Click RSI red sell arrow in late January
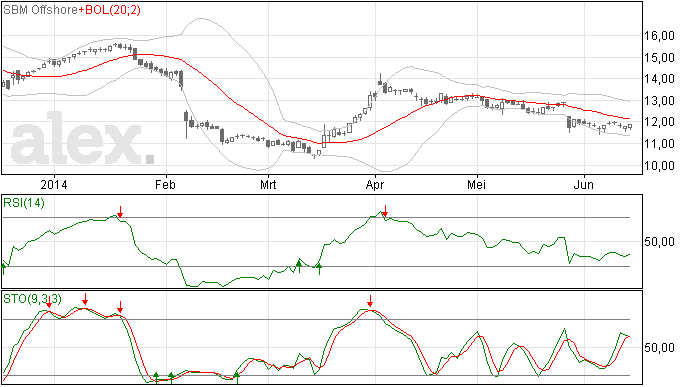Image resolution: width=690 pixels, height=387 pixels. (120, 211)
